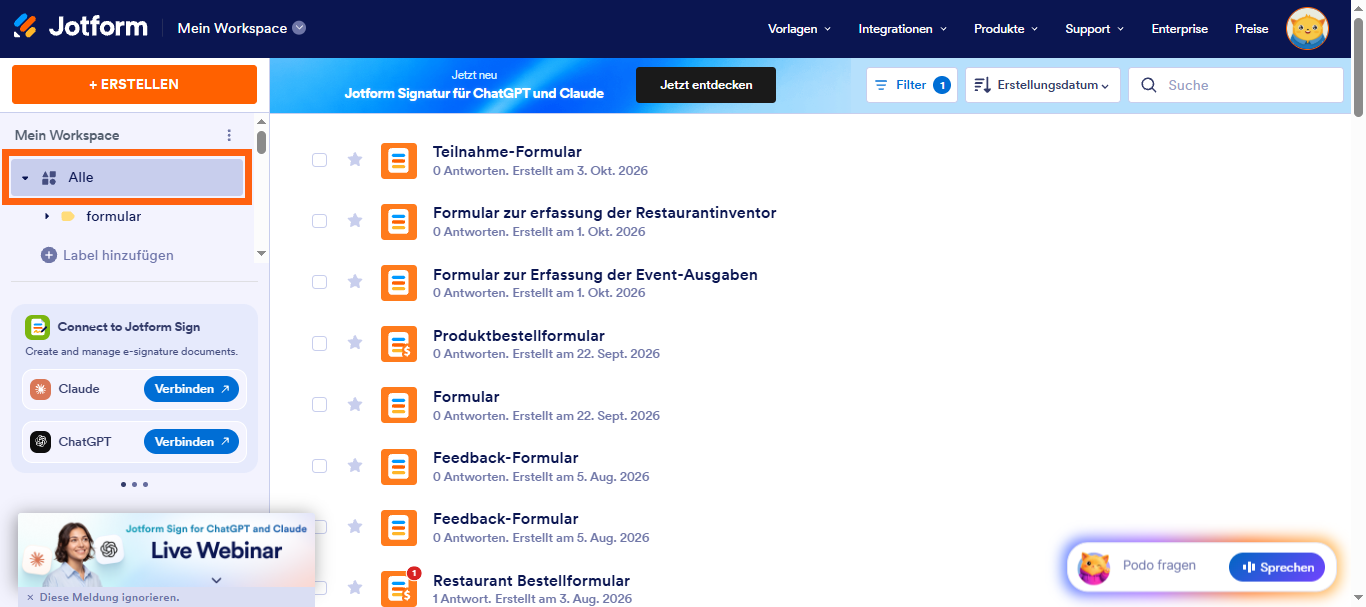Expand the formular folder arrow
This screenshot has height=607, width=1366.
pos(47,216)
